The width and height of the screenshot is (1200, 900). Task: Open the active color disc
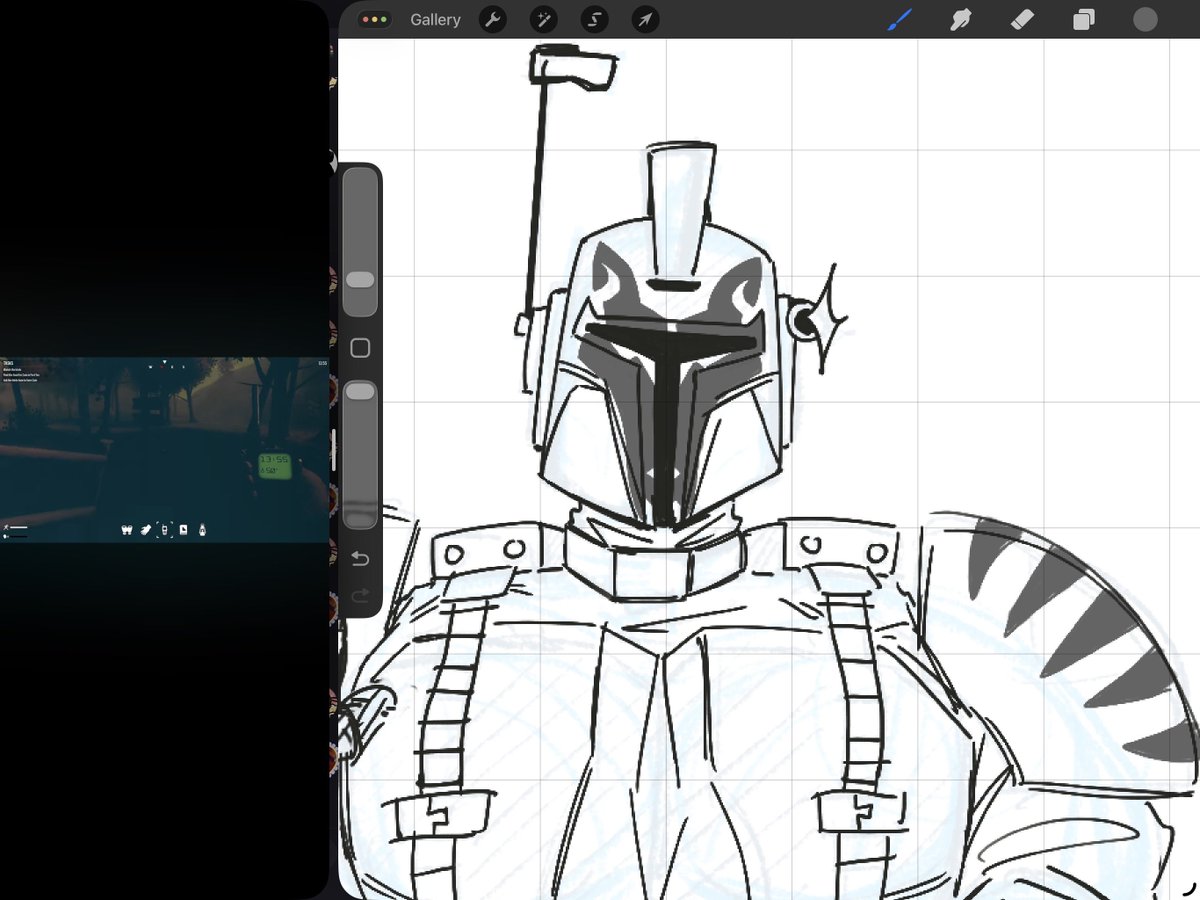1145,19
